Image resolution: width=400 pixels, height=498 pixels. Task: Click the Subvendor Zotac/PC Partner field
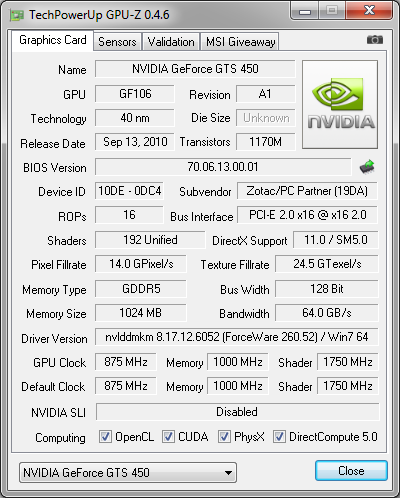coord(307,191)
